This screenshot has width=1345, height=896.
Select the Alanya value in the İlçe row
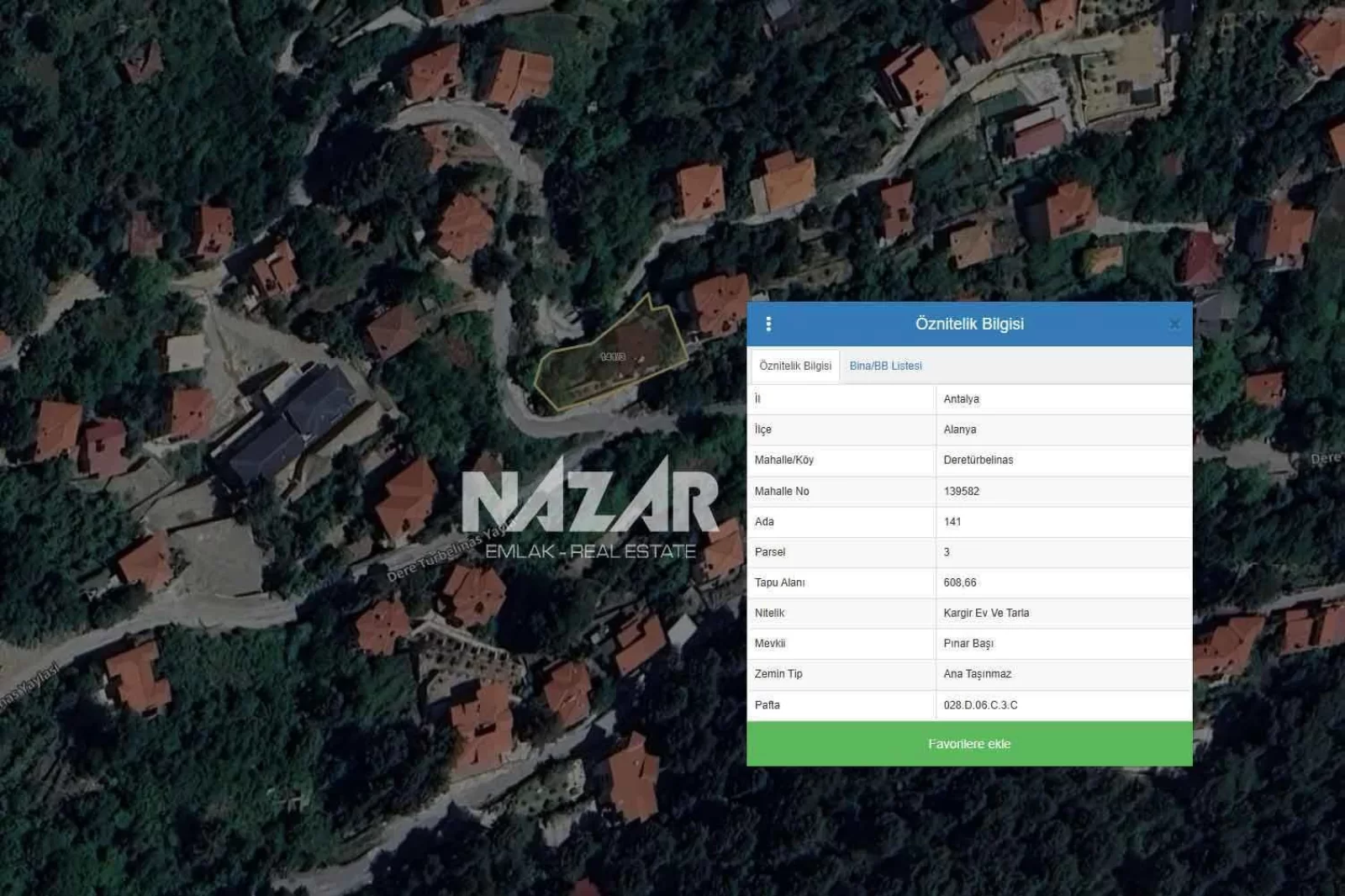959,430
